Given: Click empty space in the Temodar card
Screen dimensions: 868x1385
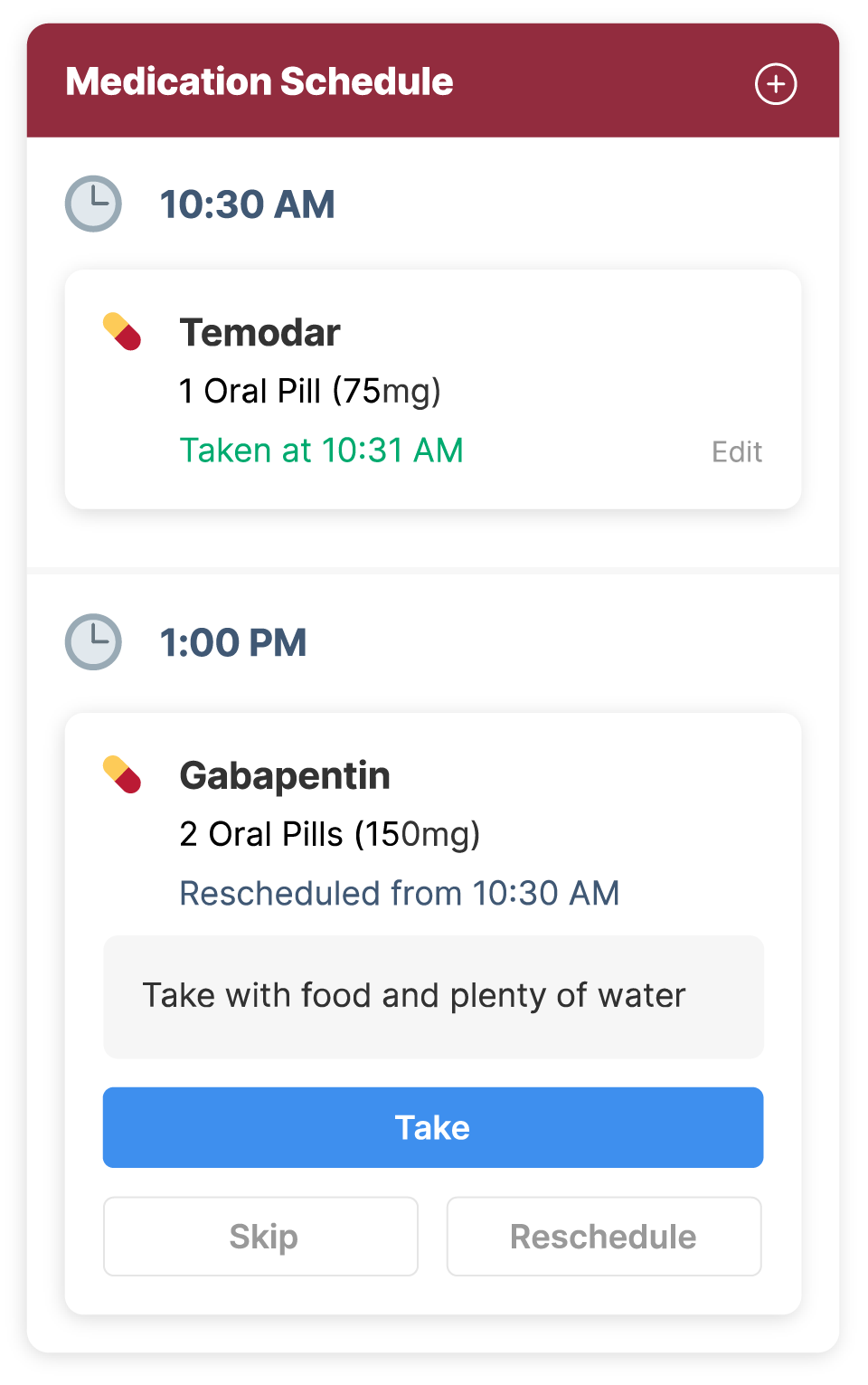Looking at the screenshot, I should coord(615,362).
